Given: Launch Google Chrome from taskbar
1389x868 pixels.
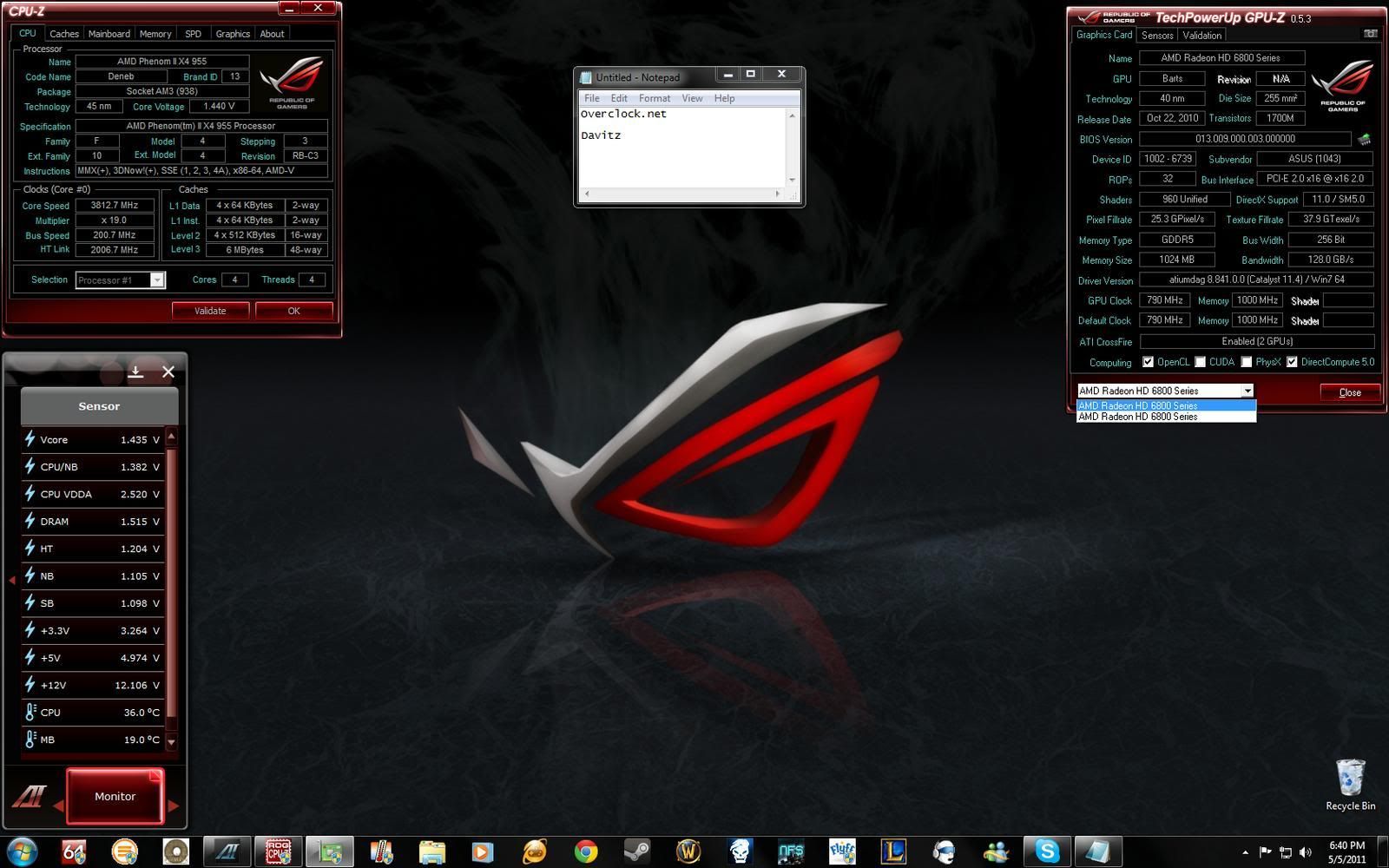Looking at the screenshot, I should (x=585, y=852).
